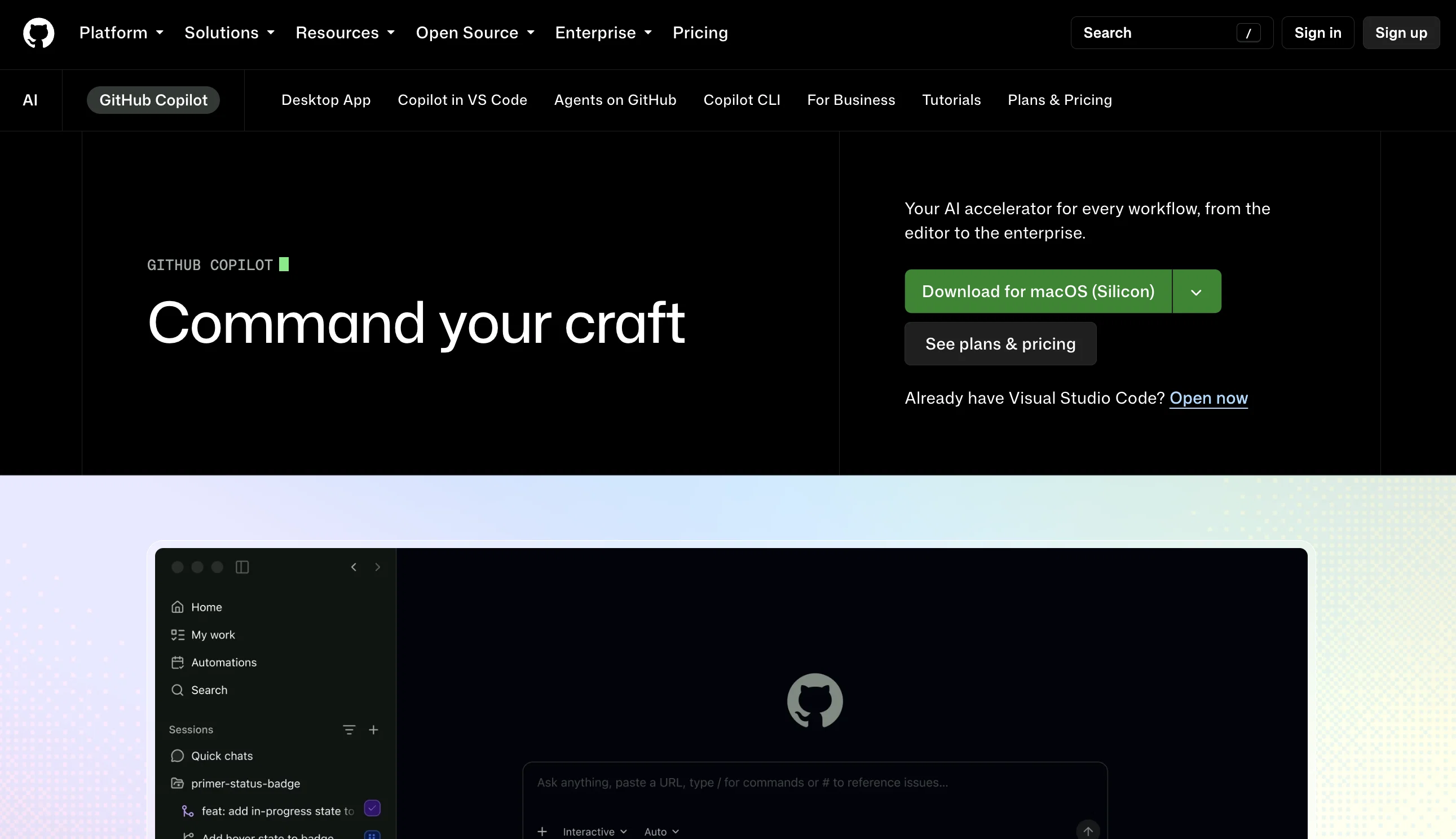Open the Plans & Pricing tab
Image resolution: width=1456 pixels, height=839 pixels.
[x=1060, y=100]
